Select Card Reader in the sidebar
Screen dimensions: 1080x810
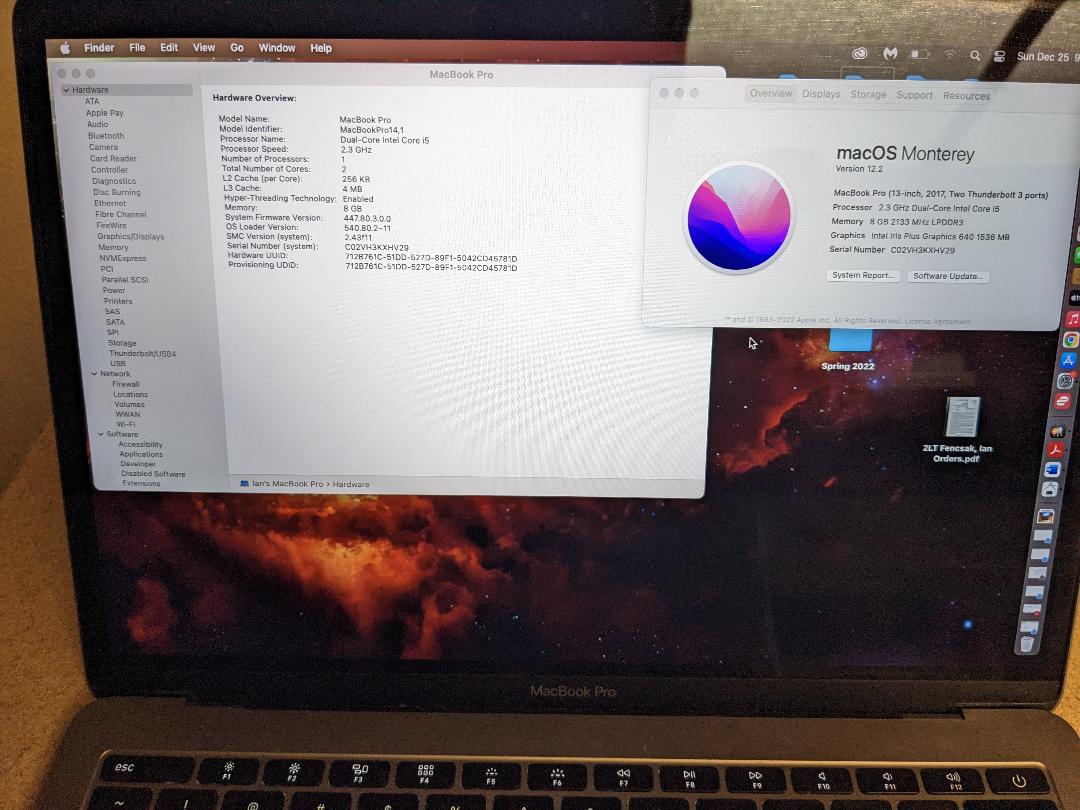coord(114,158)
